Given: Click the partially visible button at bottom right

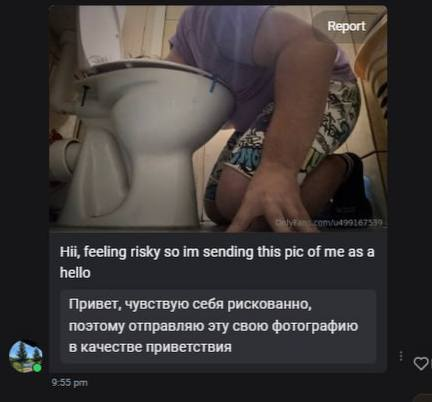Looking at the screenshot, I should tap(423, 398).
